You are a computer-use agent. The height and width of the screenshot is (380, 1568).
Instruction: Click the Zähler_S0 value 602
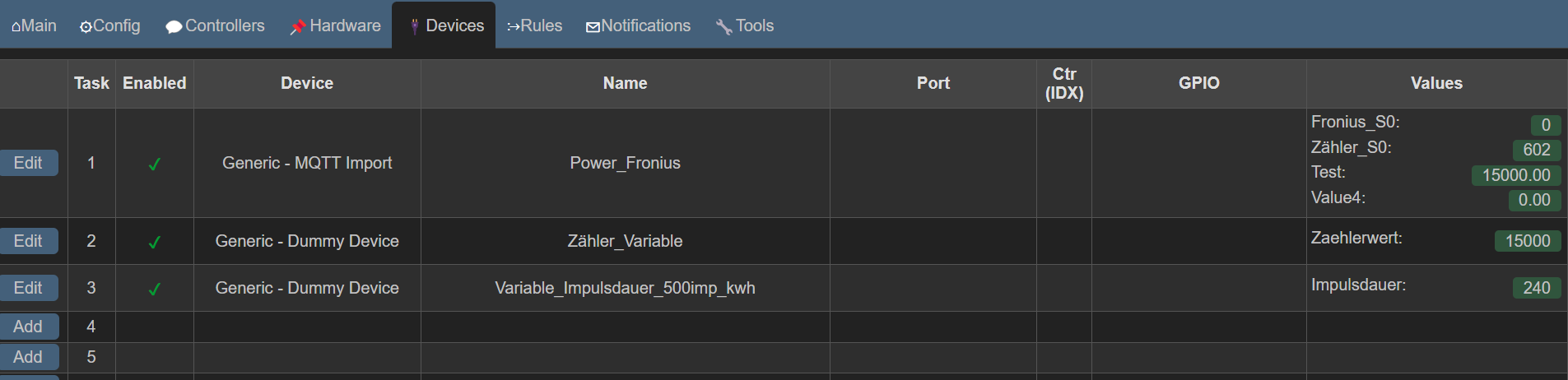pos(1536,150)
